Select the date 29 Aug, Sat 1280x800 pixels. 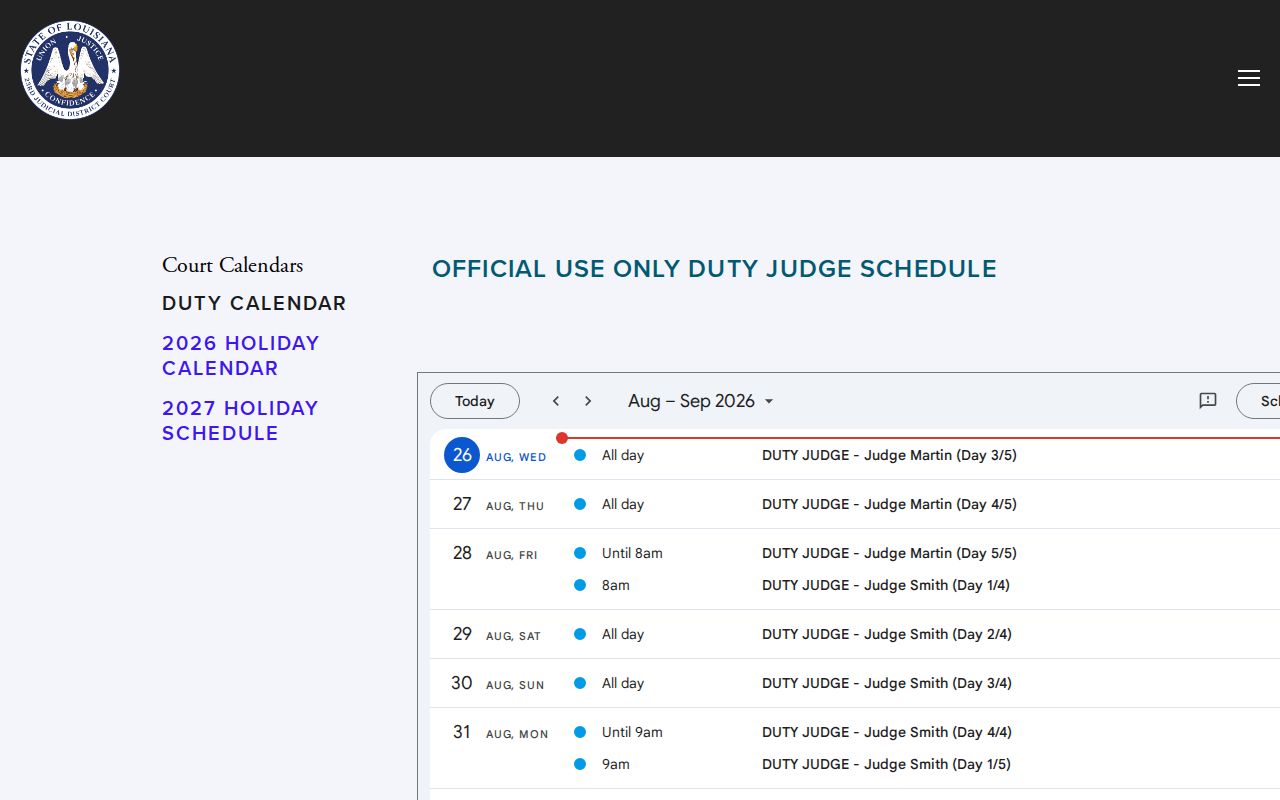pyautogui.click(x=496, y=634)
